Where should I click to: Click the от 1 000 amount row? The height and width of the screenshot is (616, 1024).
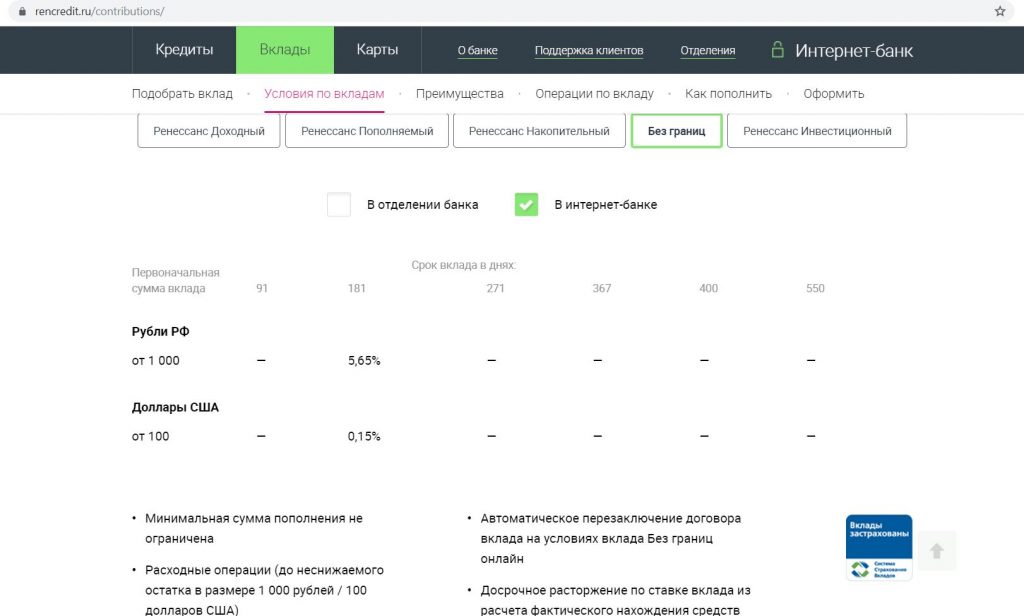pyautogui.click(x=155, y=361)
